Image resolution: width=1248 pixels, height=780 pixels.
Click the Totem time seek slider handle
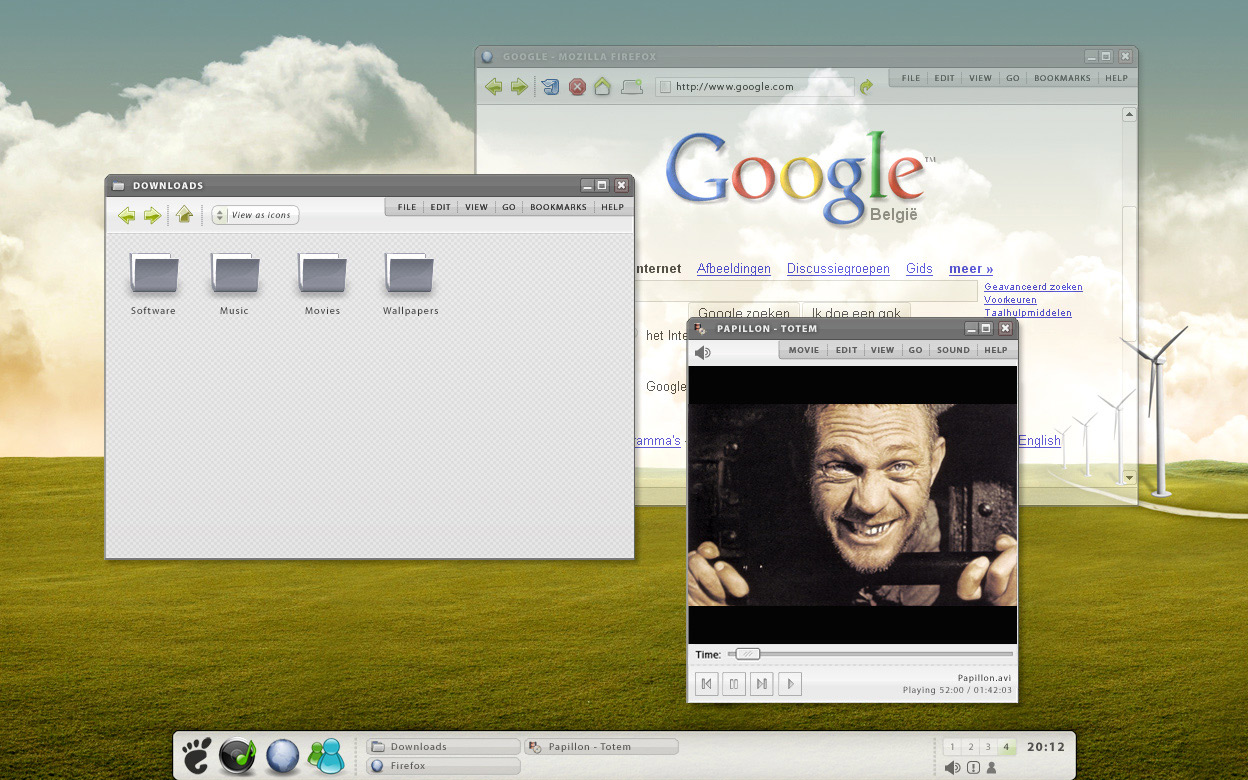(x=747, y=654)
